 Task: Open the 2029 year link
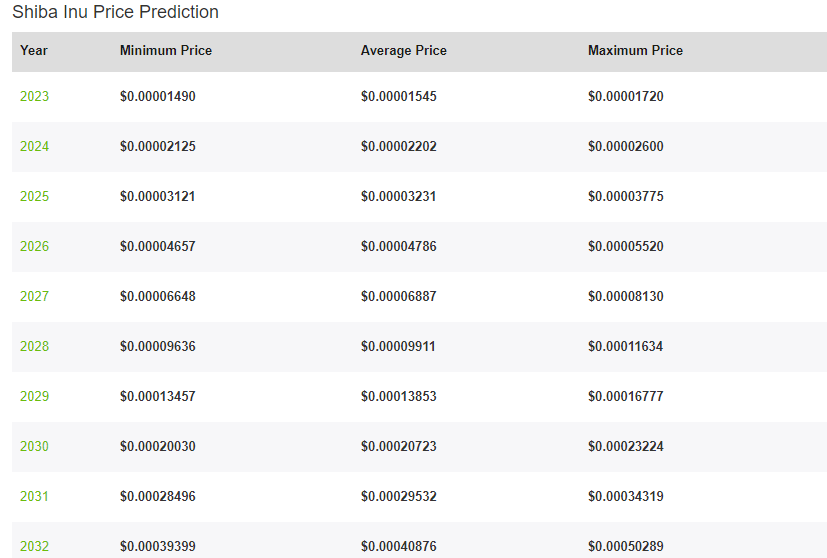coord(34,396)
